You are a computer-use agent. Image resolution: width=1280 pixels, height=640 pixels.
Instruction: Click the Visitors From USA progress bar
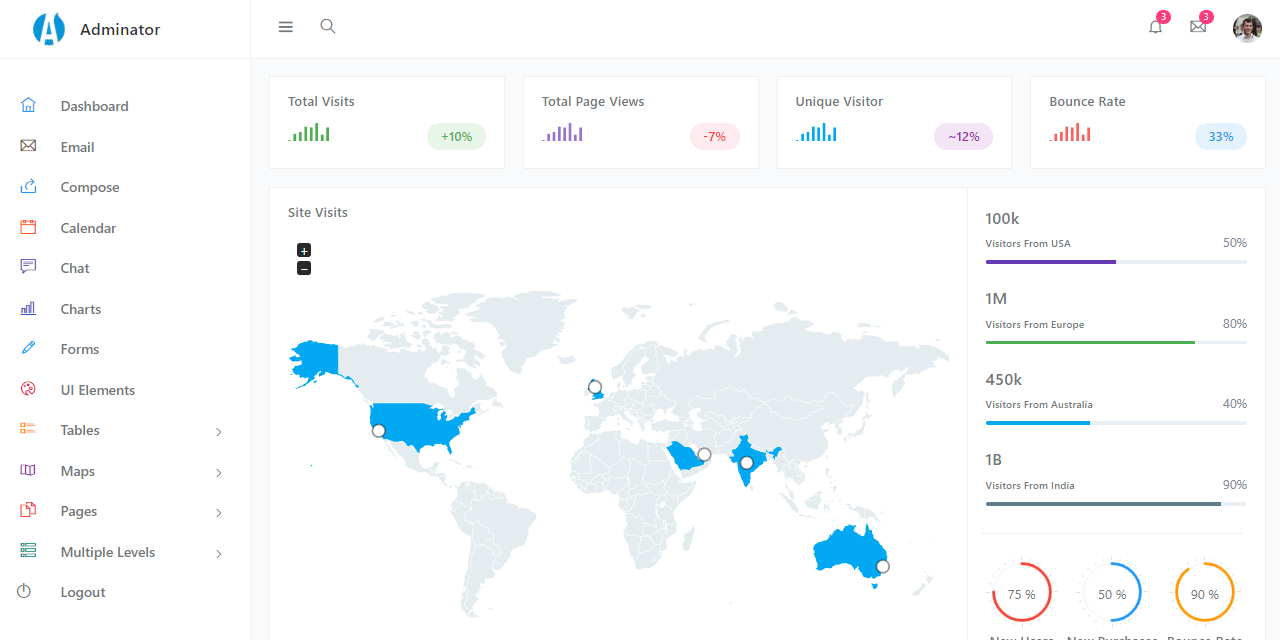(1116, 262)
